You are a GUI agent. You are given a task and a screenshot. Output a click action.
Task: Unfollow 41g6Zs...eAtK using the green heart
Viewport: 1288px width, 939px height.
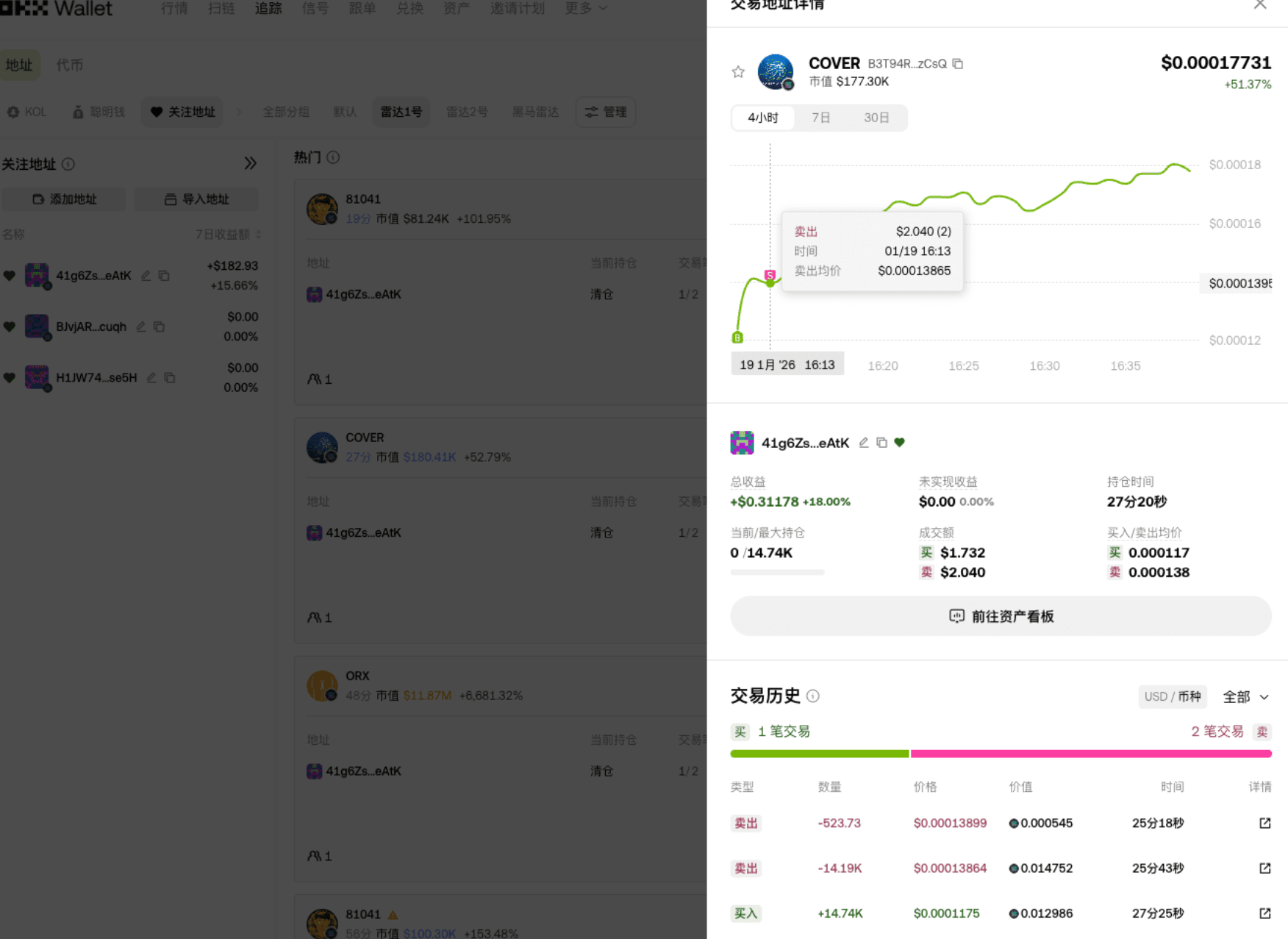point(900,443)
